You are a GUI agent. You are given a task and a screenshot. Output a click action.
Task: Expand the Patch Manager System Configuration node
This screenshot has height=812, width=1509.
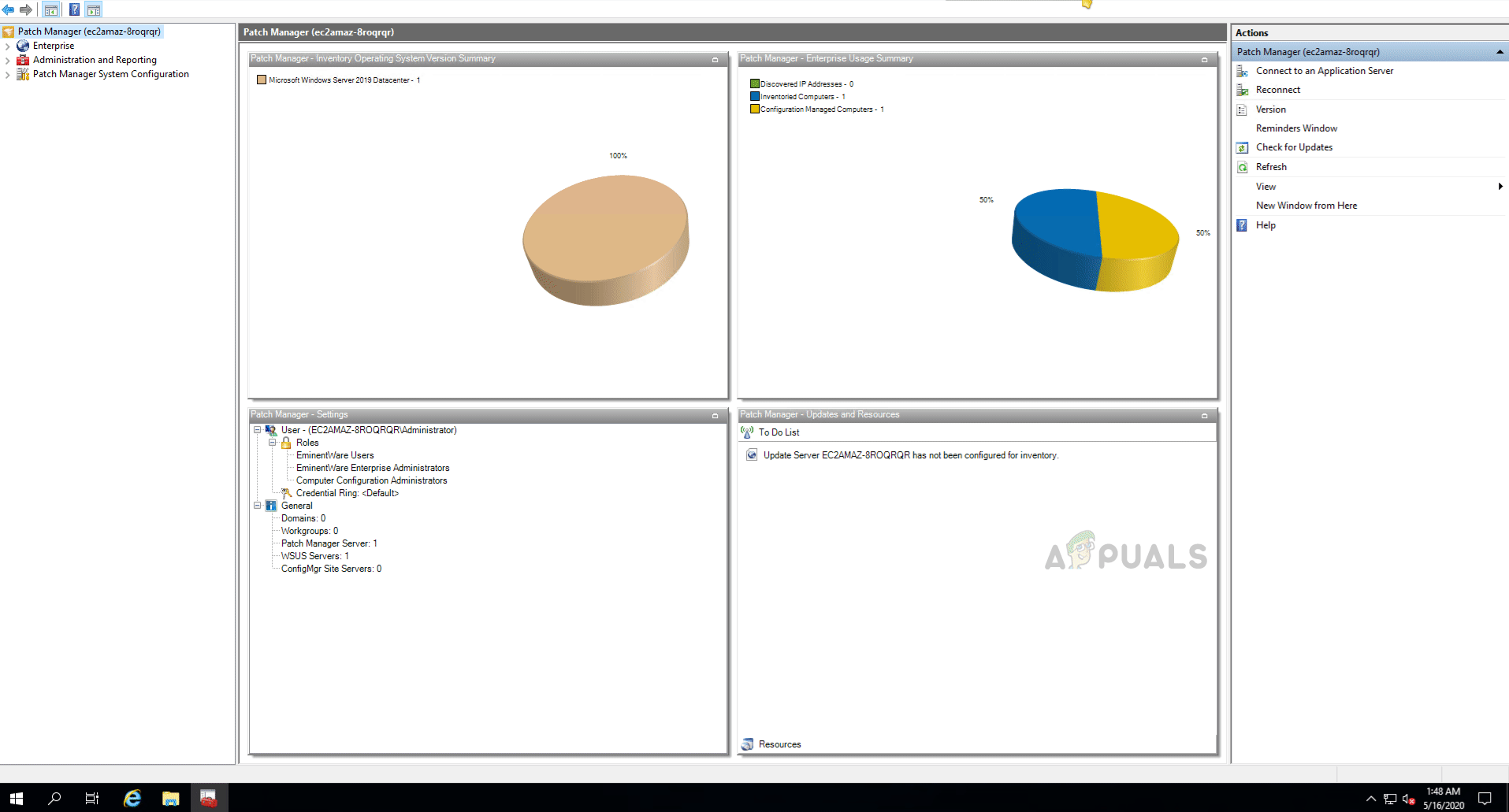pos(8,75)
